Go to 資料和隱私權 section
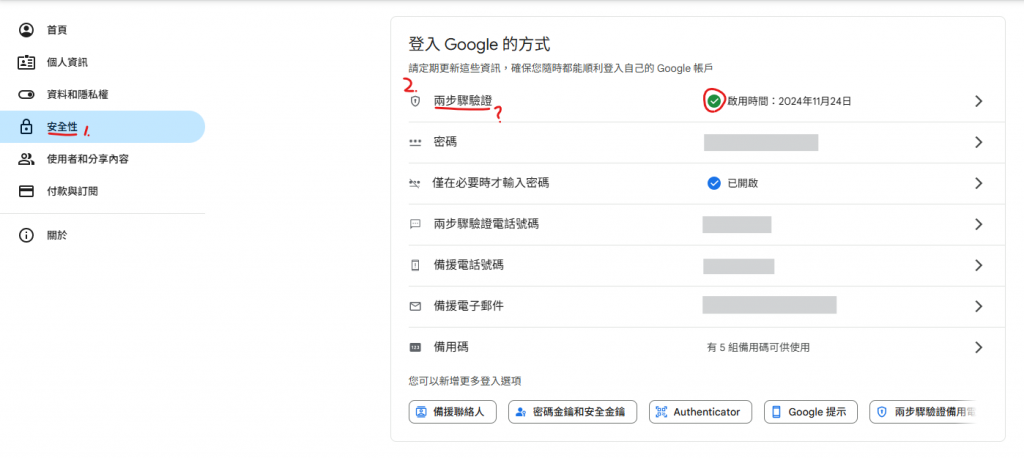 coord(103,95)
